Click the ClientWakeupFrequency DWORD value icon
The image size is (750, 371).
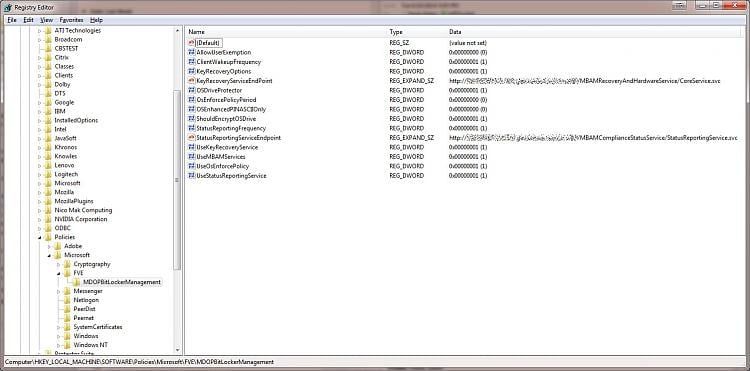[192, 62]
